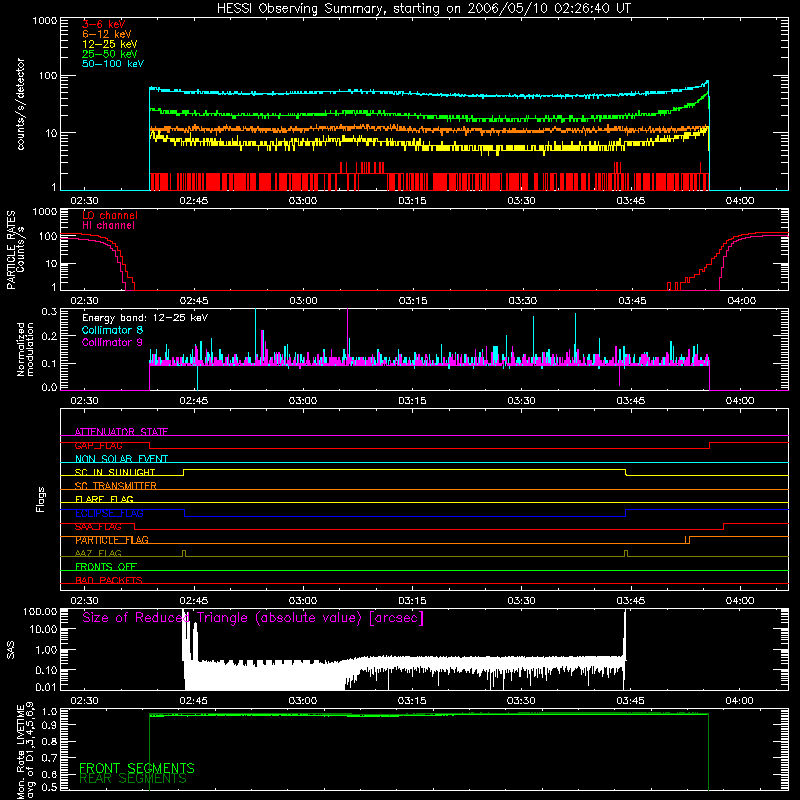Click the HI channel legend label
This screenshot has height=800, width=800.
coord(108,225)
